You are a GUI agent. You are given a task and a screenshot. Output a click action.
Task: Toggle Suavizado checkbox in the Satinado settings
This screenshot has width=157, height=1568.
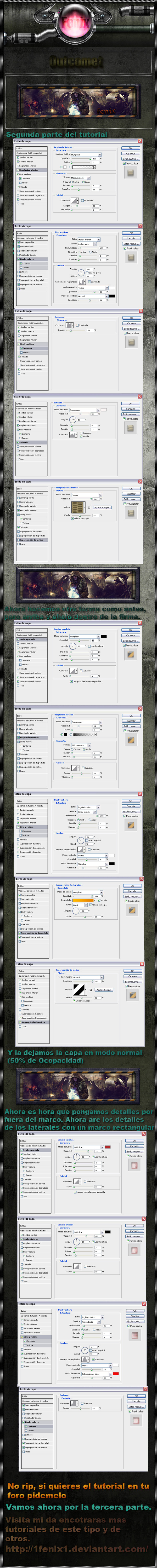81,433
